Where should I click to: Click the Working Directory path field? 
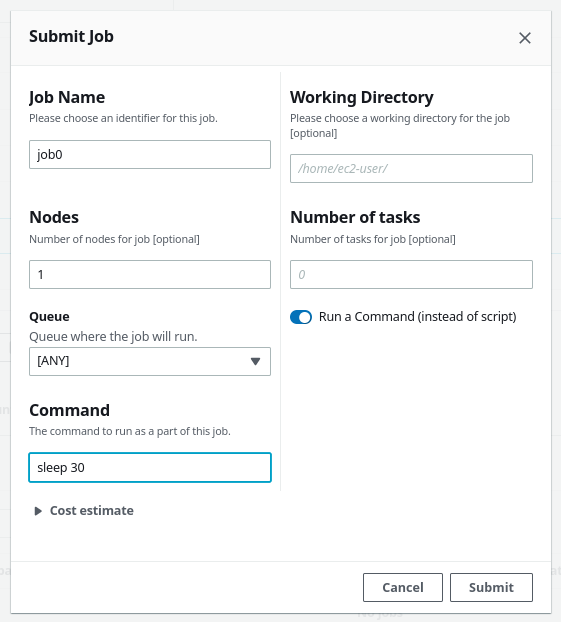tap(411, 169)
